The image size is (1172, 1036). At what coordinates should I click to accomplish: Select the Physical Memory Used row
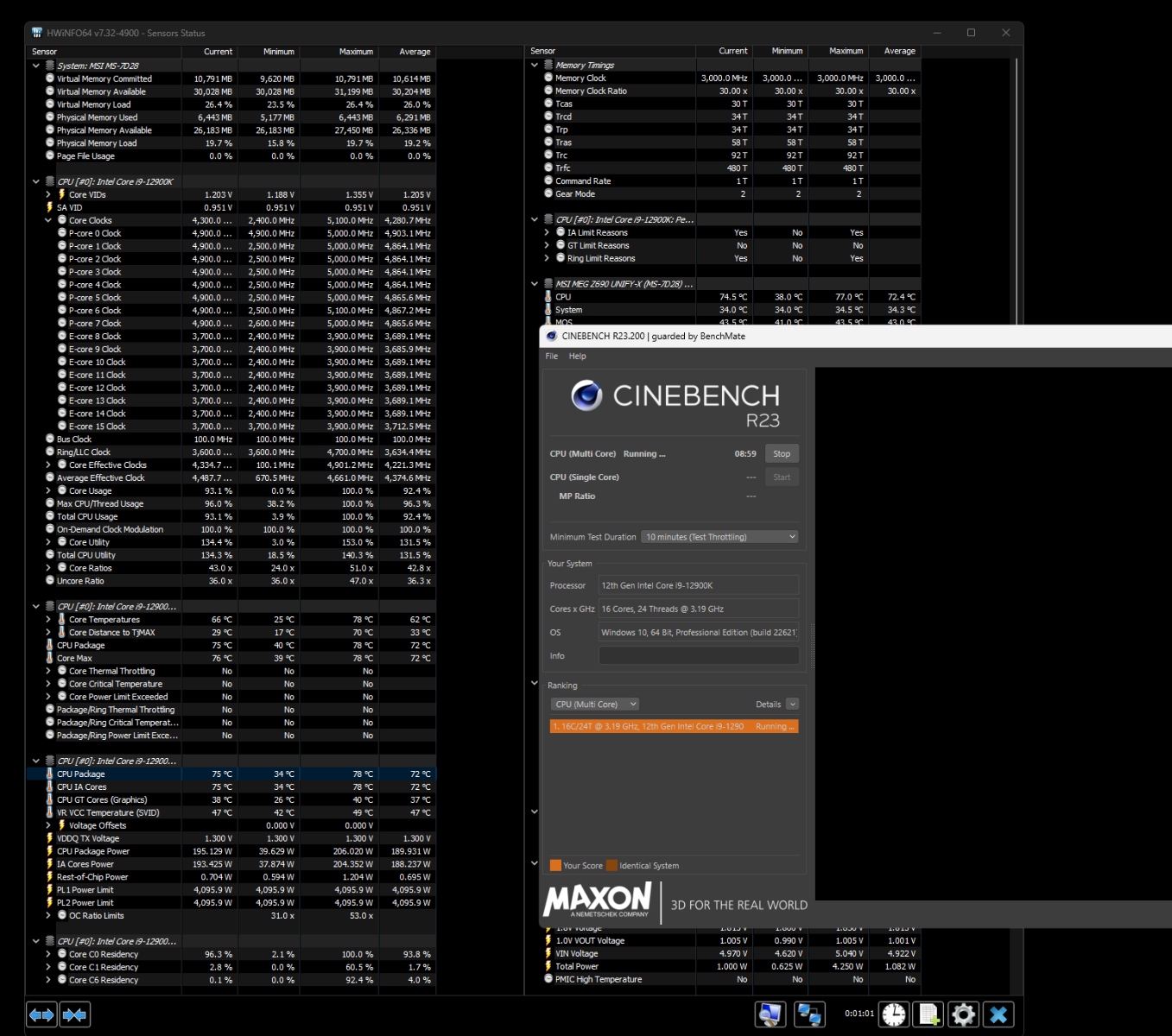231,117
